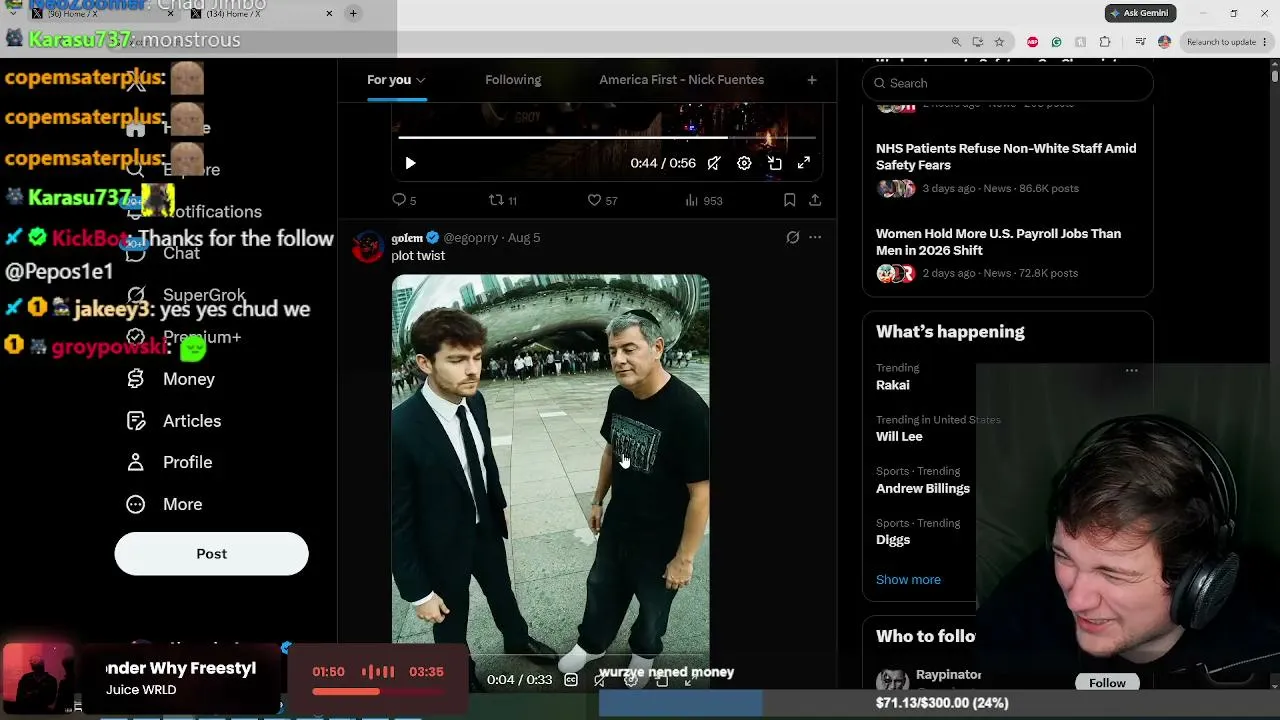This screenshot has height=720, width=1280.
Task: Open the grey extension icon beside Grammarly
Action: click(1080, 42)
